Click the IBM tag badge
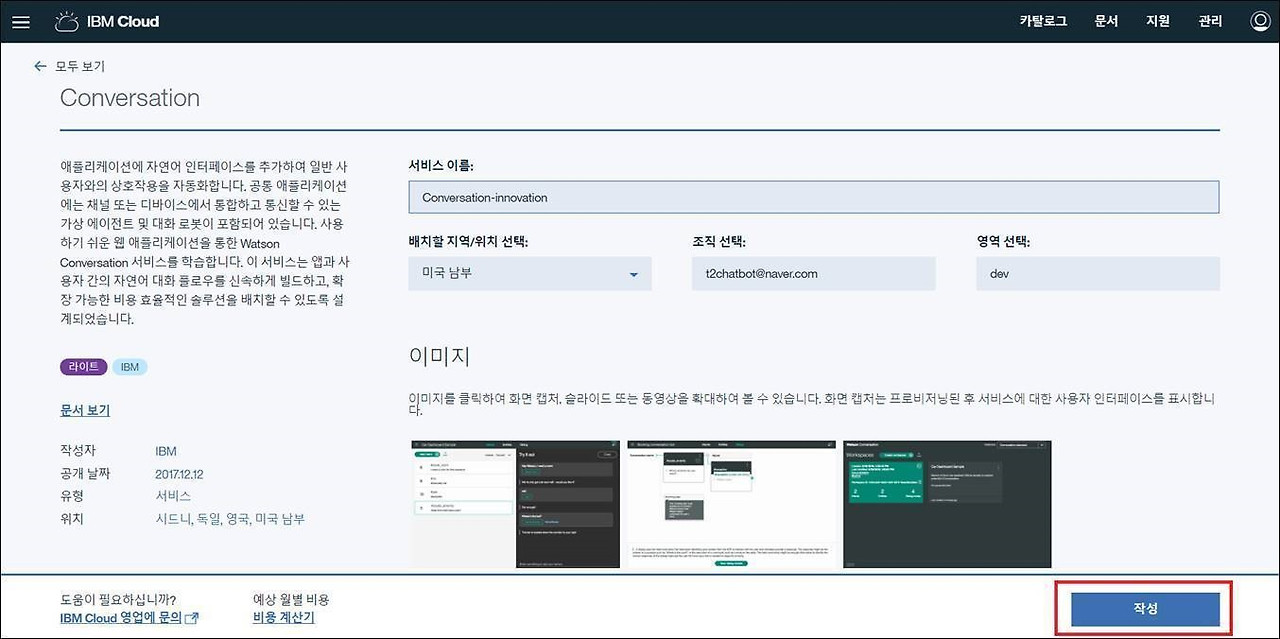 click(x=130, y=367)
